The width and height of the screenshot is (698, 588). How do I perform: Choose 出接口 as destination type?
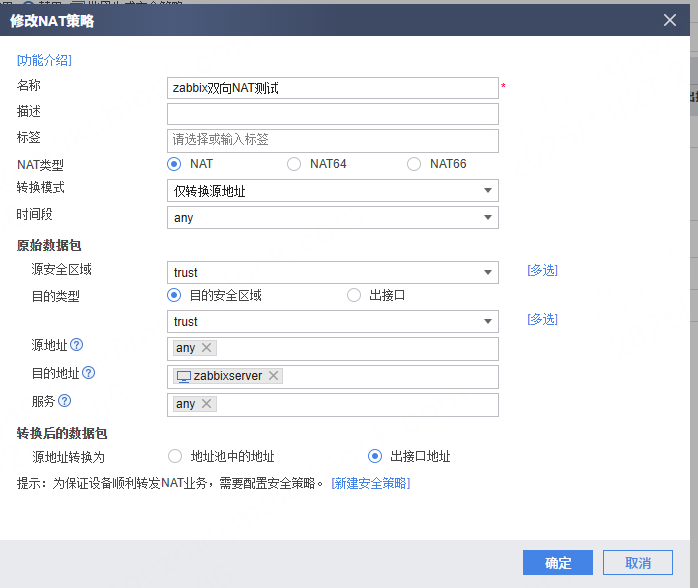click(x=354, y=295)
